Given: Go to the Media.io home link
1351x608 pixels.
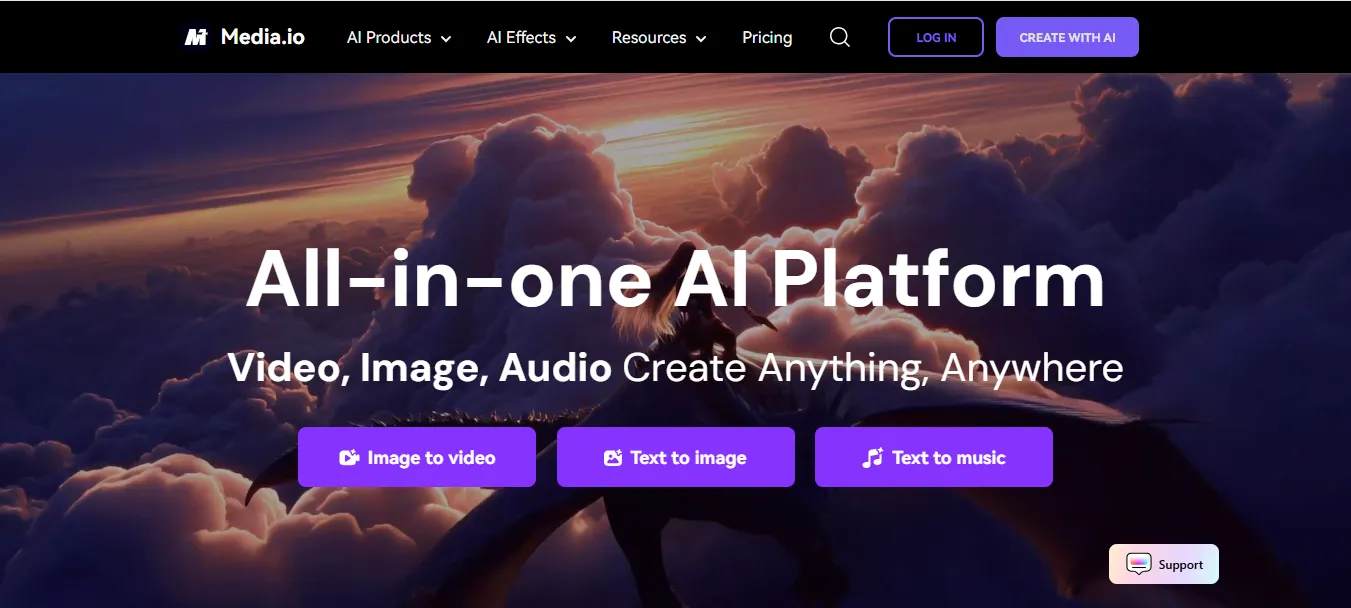Looking at the screenshot, I should click(245, 37).
